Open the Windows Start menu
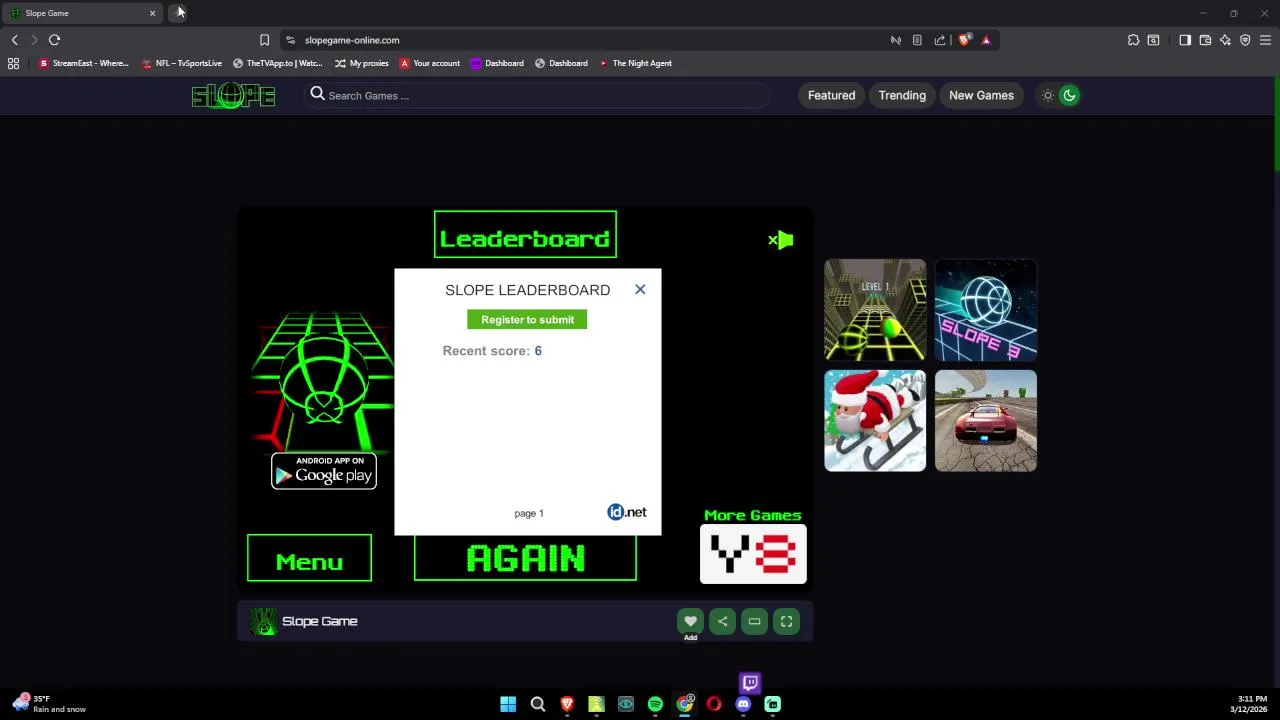The width and height of the screenshot is (1280, 720). (508, 704)
